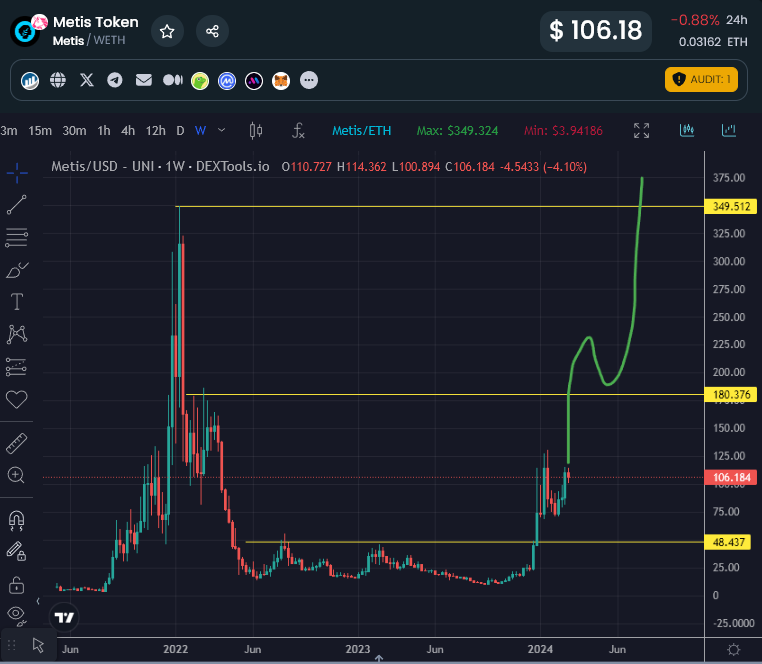This screenshot has width=762, height=664.
Task: Change the candlestick chart type
Action: pyautogui.click(x=256, y=130)
